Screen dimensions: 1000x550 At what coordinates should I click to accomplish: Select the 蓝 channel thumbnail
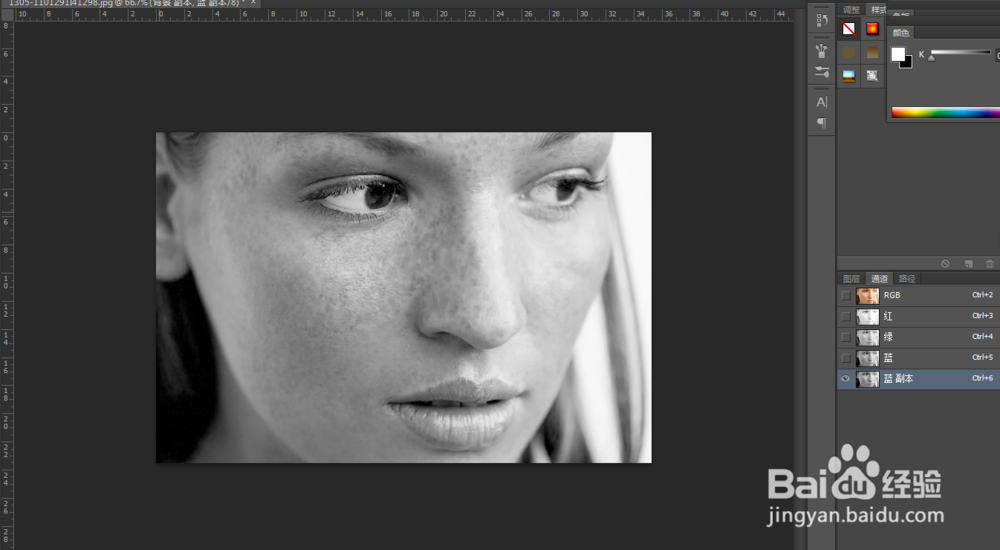coord(867,358)
